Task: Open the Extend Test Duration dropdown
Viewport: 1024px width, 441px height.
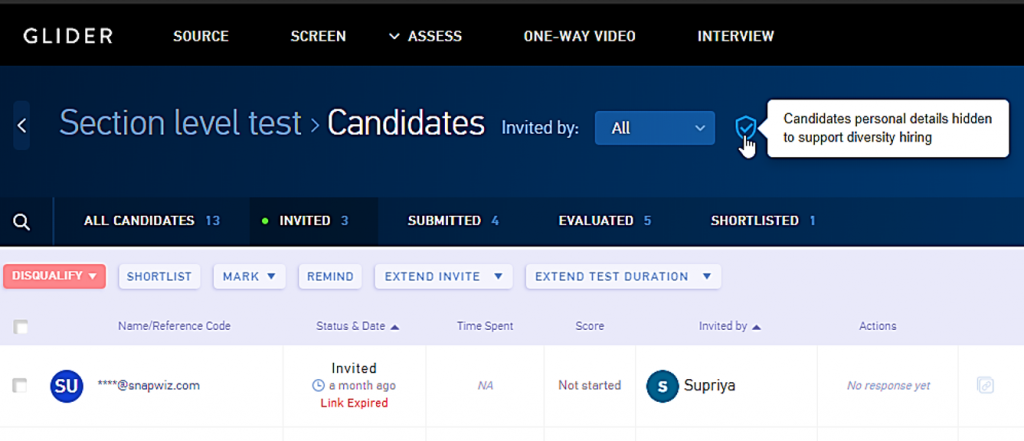Action: point(623,276)
